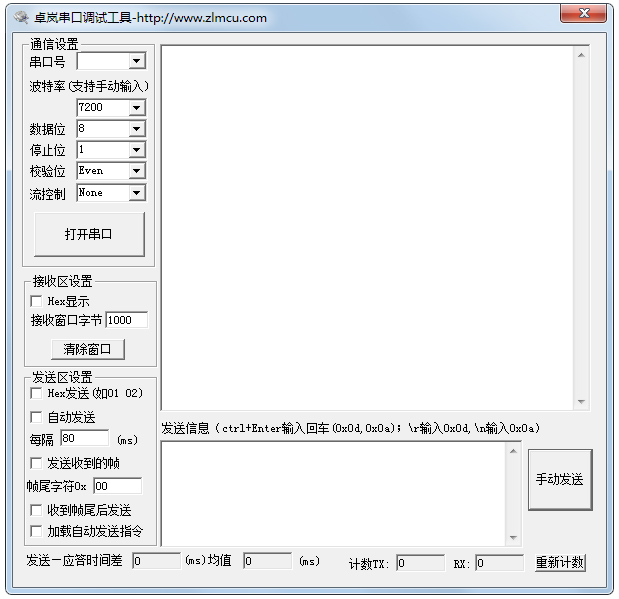Click the 波特率(支持手动输入) label

[x=89, y=86]
